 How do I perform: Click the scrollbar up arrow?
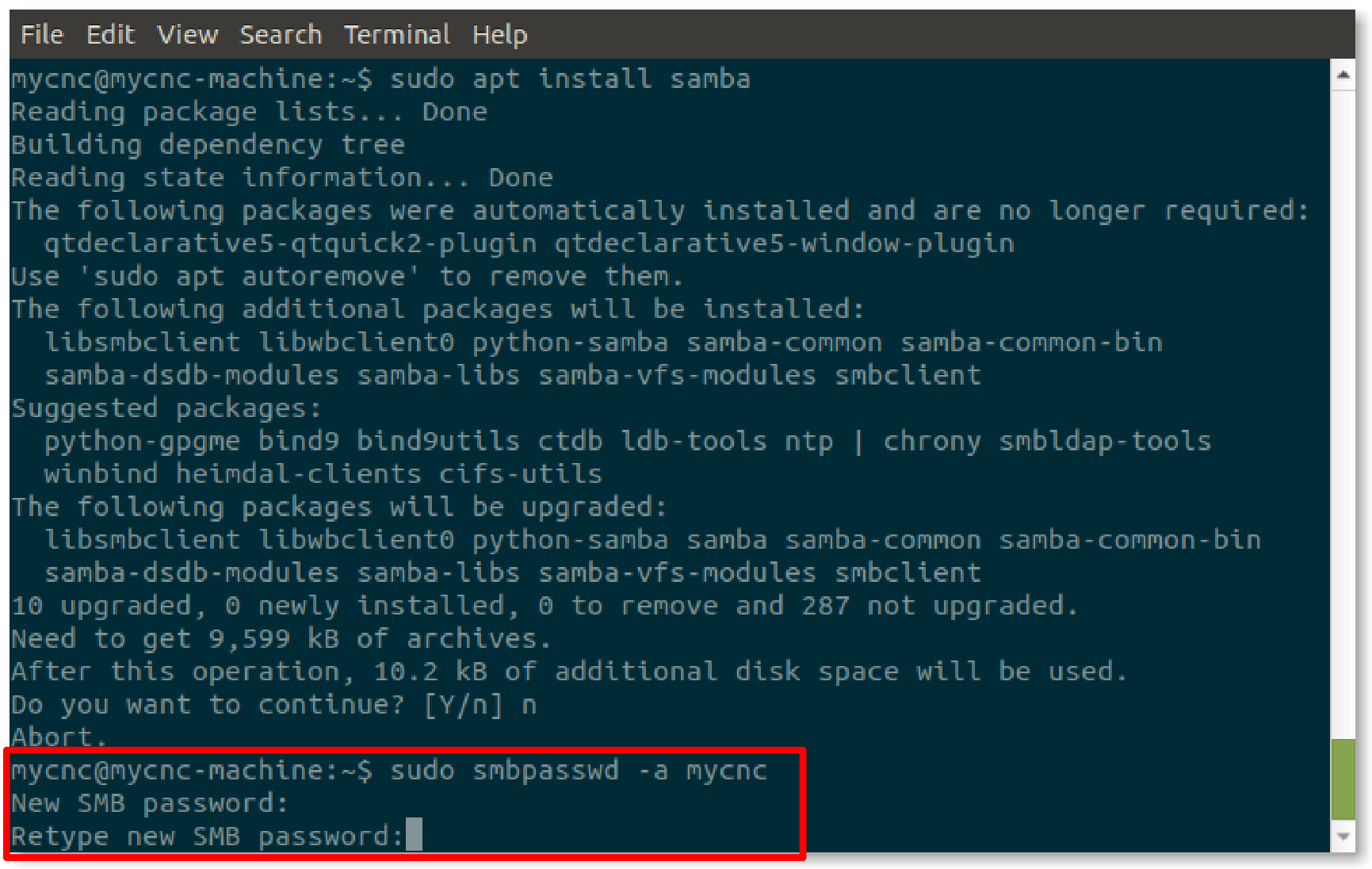(x=1343, y=76)
